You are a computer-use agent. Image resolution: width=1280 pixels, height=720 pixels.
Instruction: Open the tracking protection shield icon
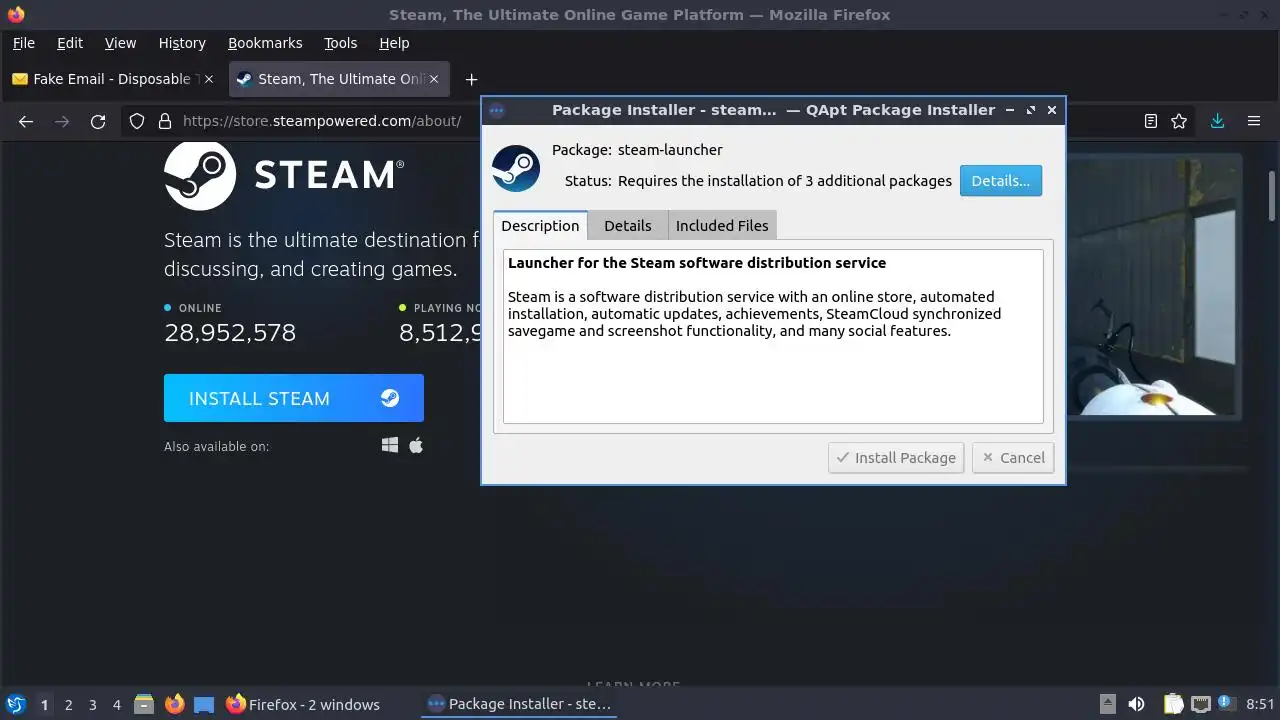(139, 121)
